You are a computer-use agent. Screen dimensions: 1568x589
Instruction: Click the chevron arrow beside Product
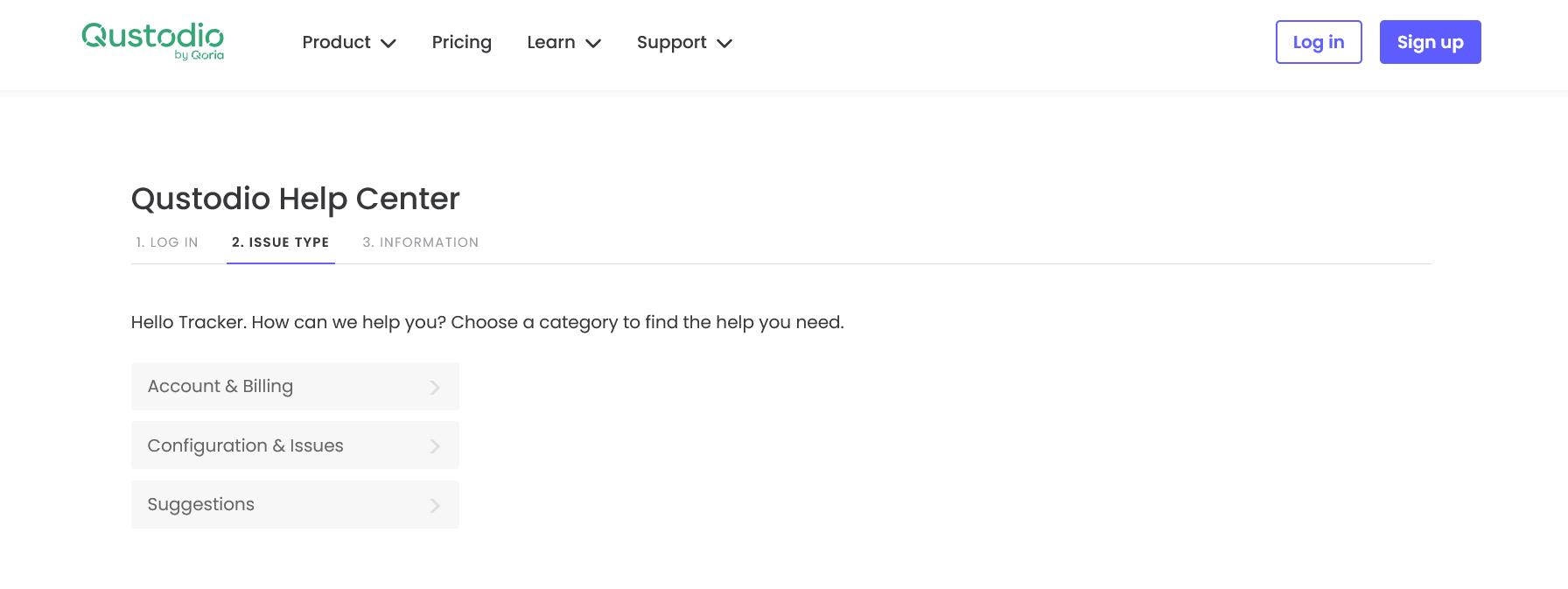[388, 44]
